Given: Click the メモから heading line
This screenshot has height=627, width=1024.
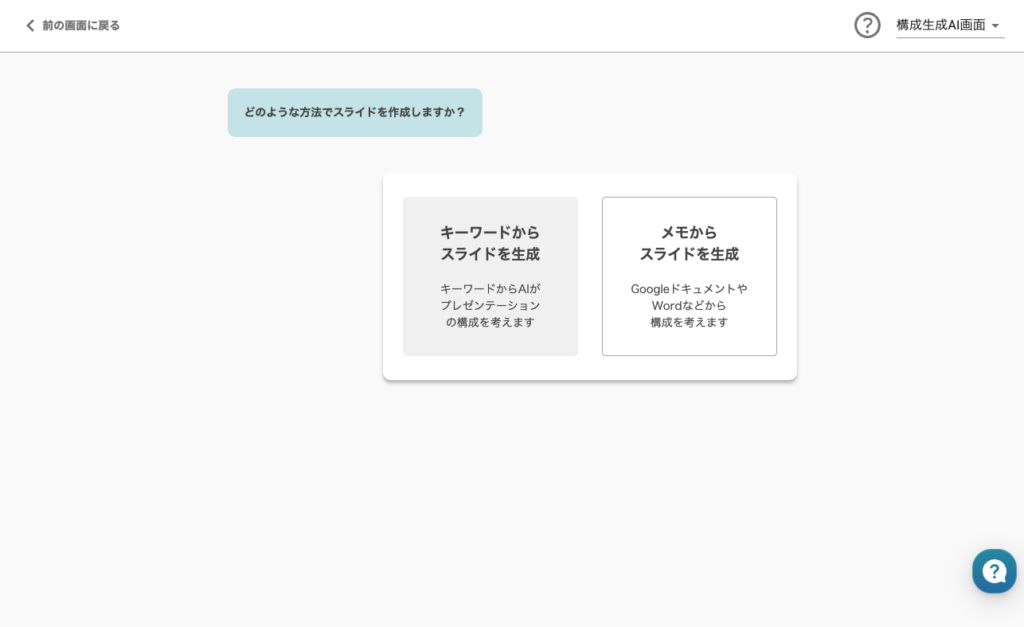Looking at the screenshot, I should point(689,232).
